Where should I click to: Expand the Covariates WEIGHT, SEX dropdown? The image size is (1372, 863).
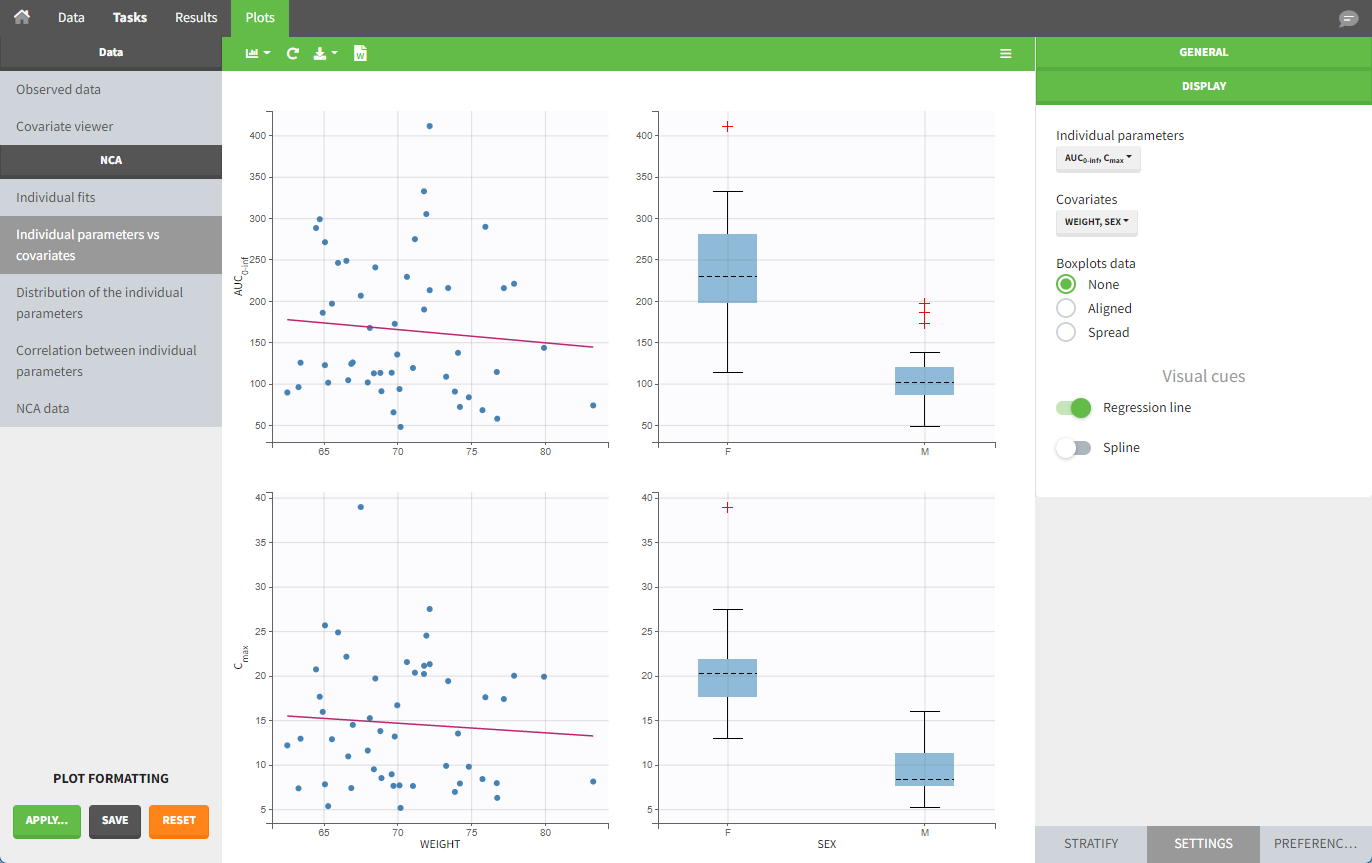(x=1096, y=222)
